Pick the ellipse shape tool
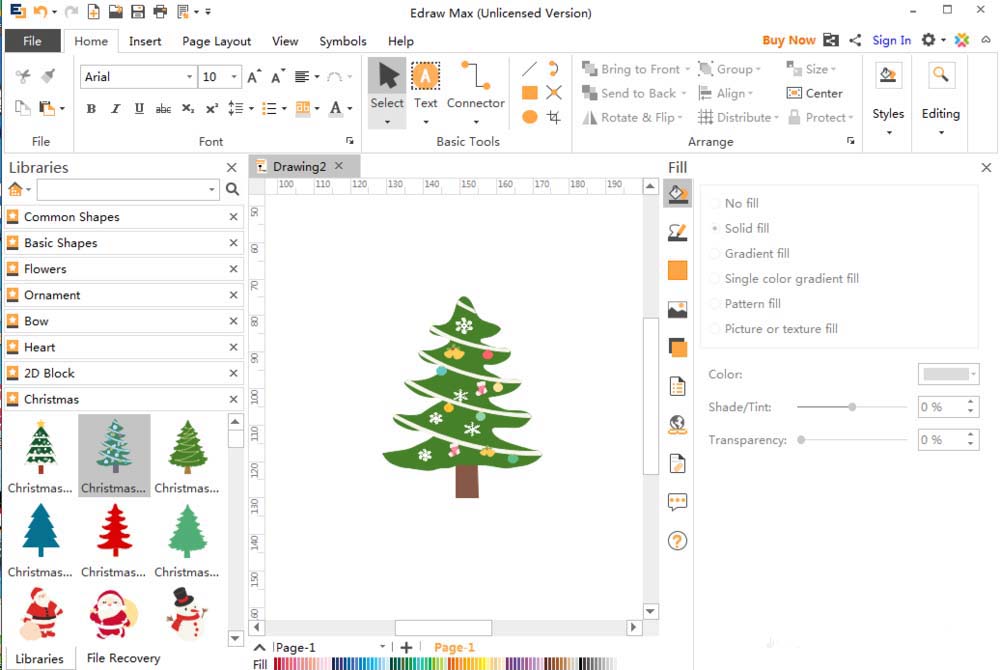Screen dimensions: 1000x670 (529, 117)
